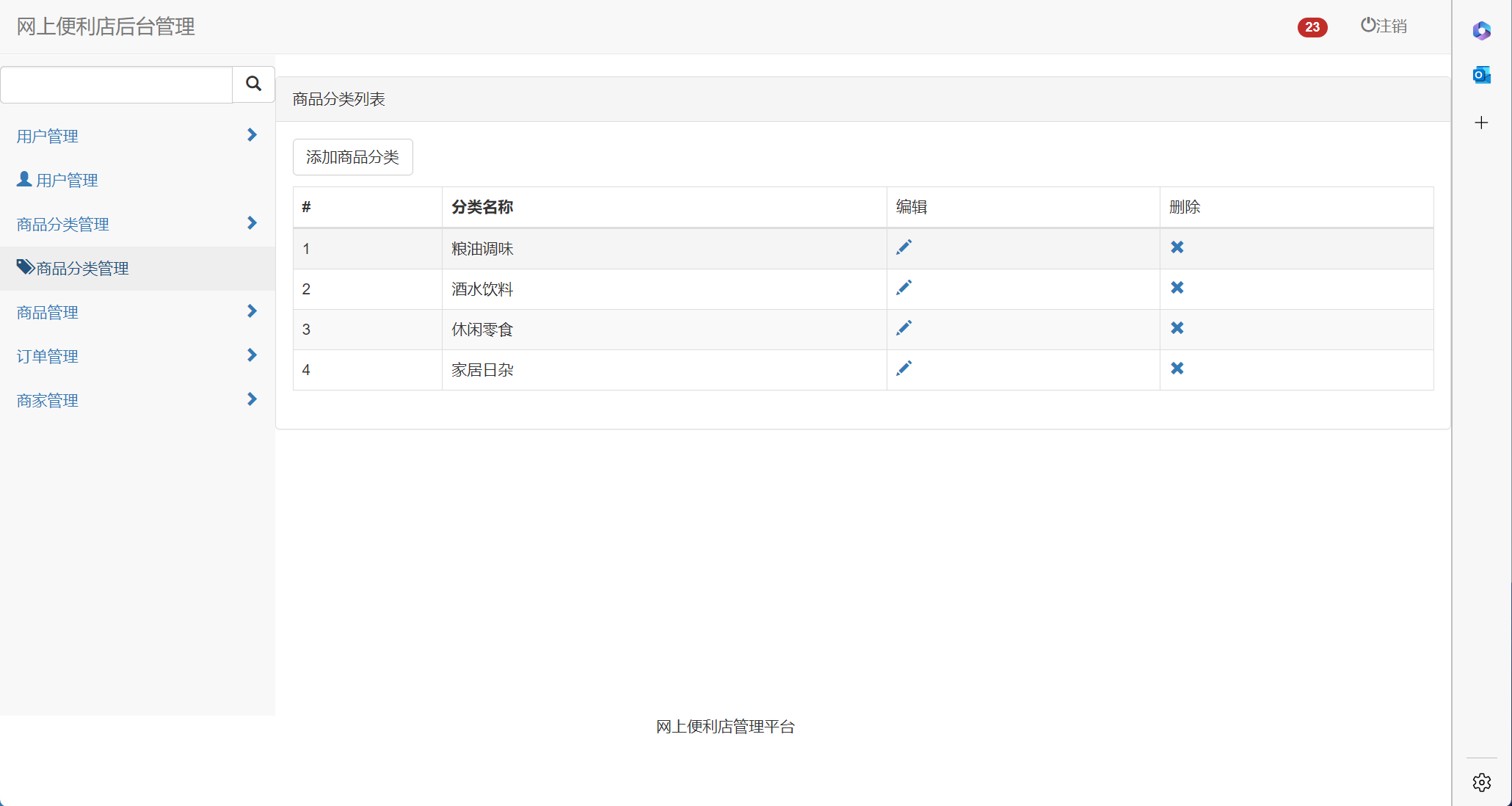Click the 注销 logout link
1512x806 pixels.
click(1384, 26)
